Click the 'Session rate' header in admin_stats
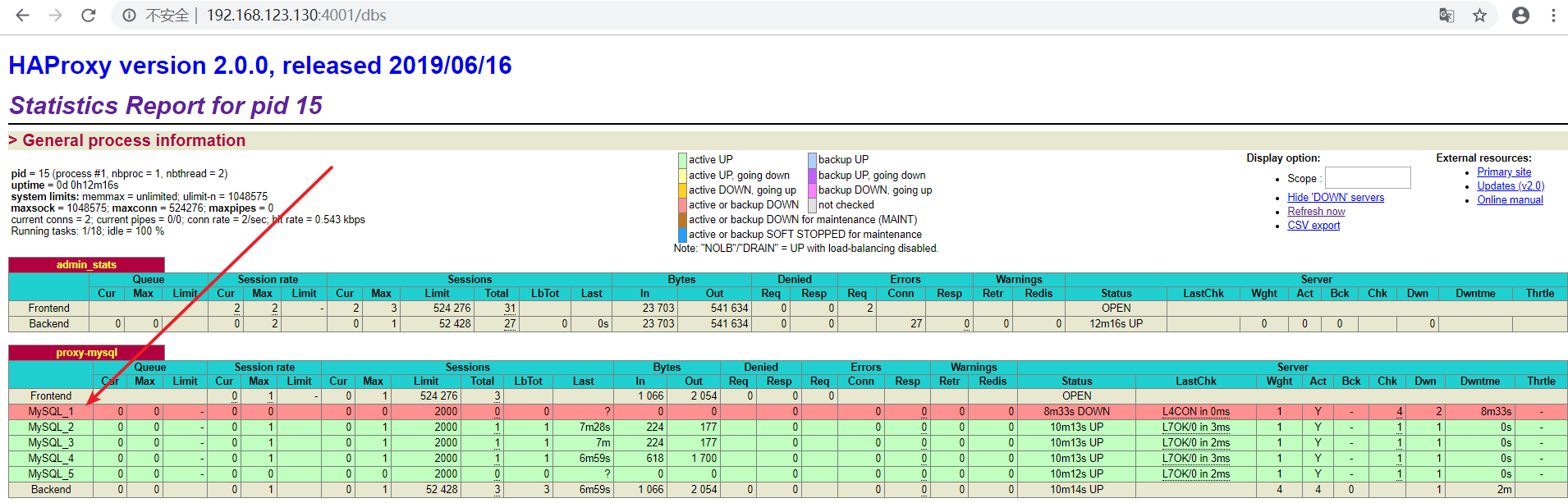 [268, 280]
